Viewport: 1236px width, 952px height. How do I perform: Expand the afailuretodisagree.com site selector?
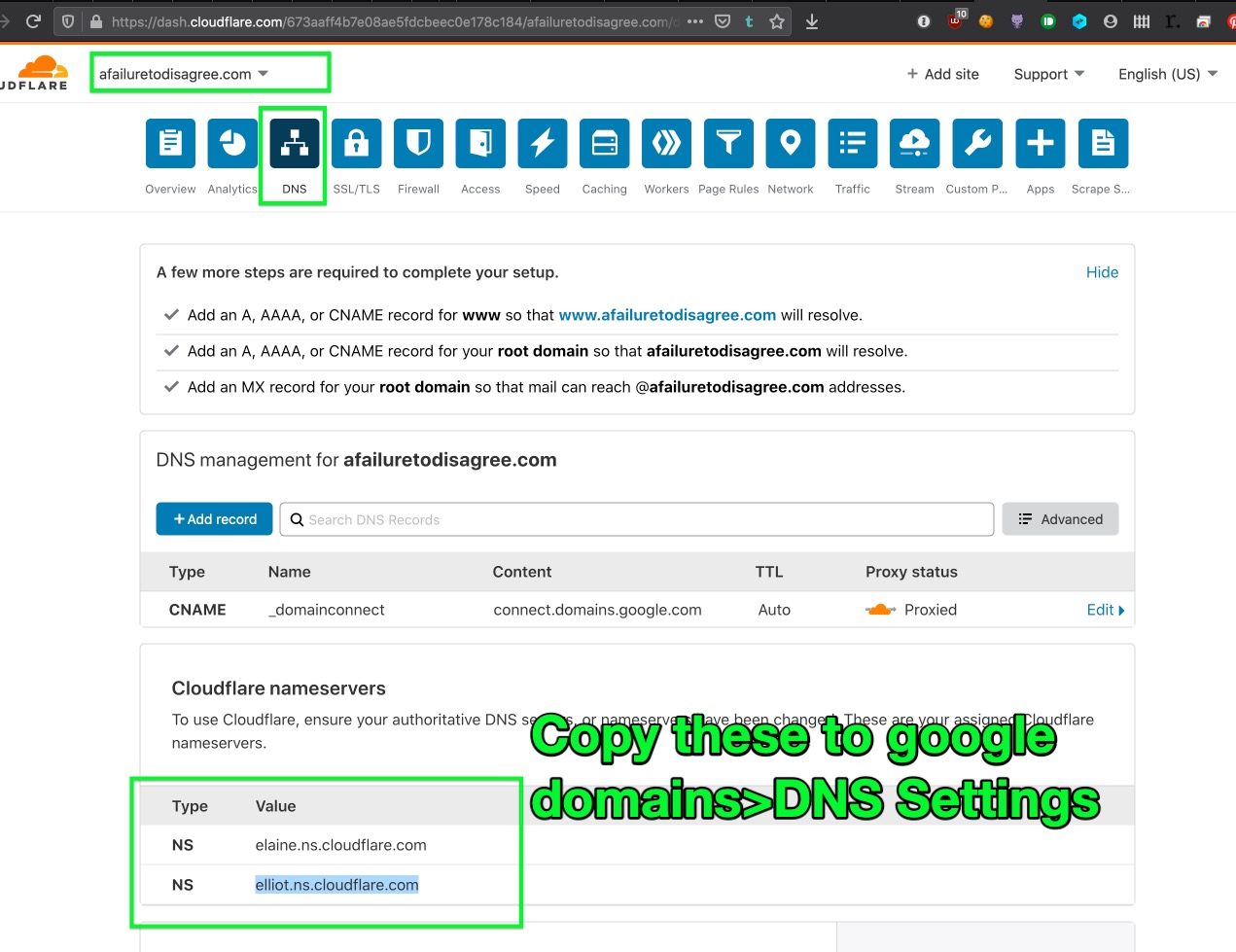pyautogui.click(x=184, y=74)
